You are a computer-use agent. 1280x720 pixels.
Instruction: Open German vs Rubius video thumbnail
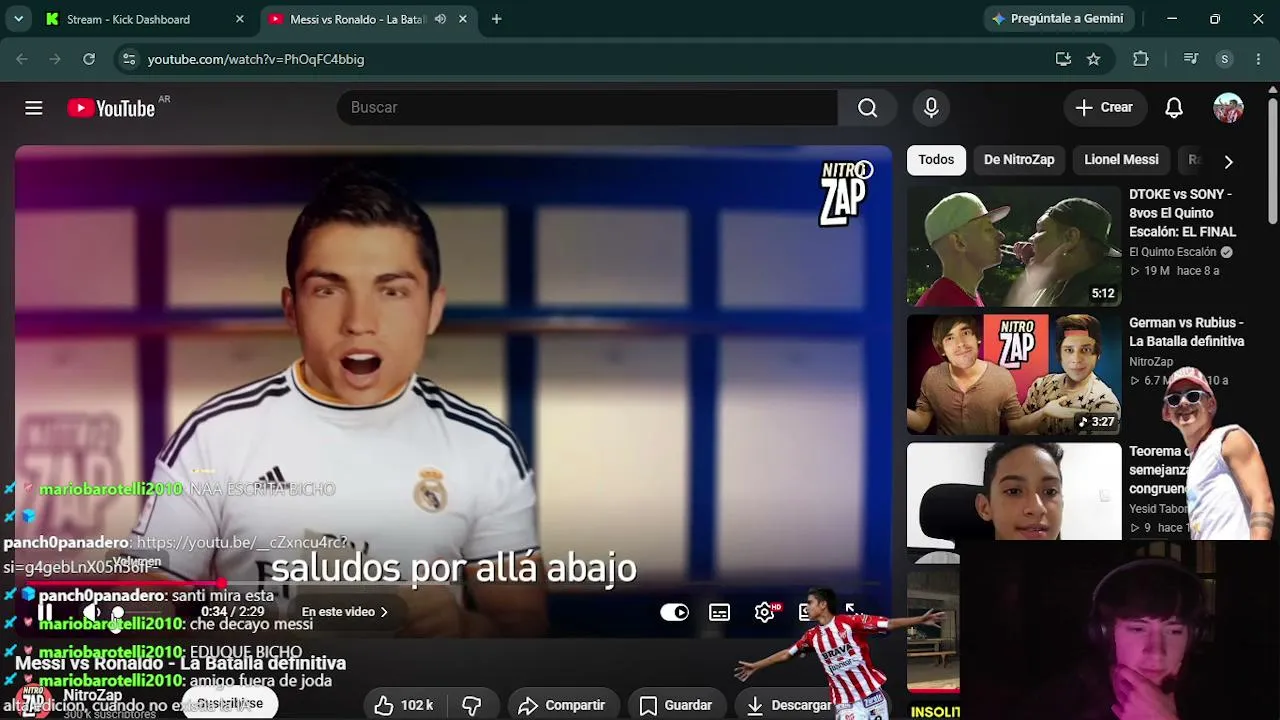tap(1014, 375)
